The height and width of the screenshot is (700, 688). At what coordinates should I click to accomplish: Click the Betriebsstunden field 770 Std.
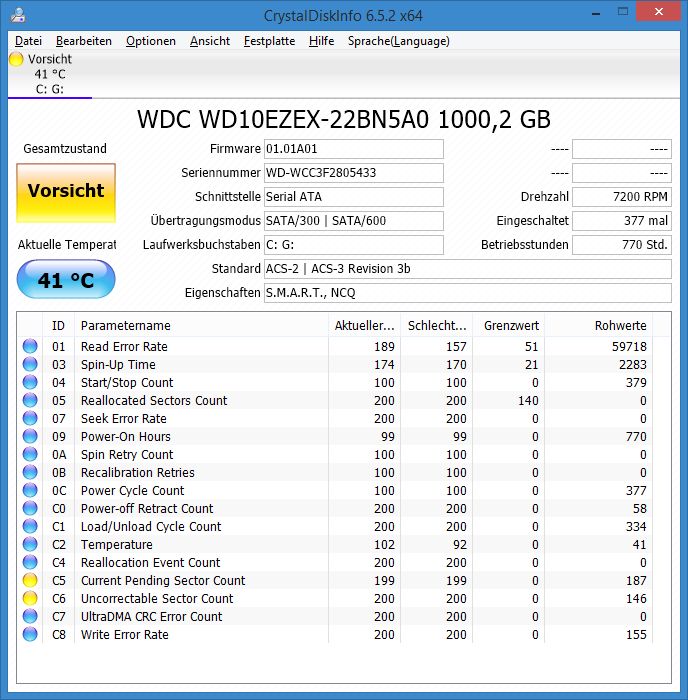(x=621, y=245)
